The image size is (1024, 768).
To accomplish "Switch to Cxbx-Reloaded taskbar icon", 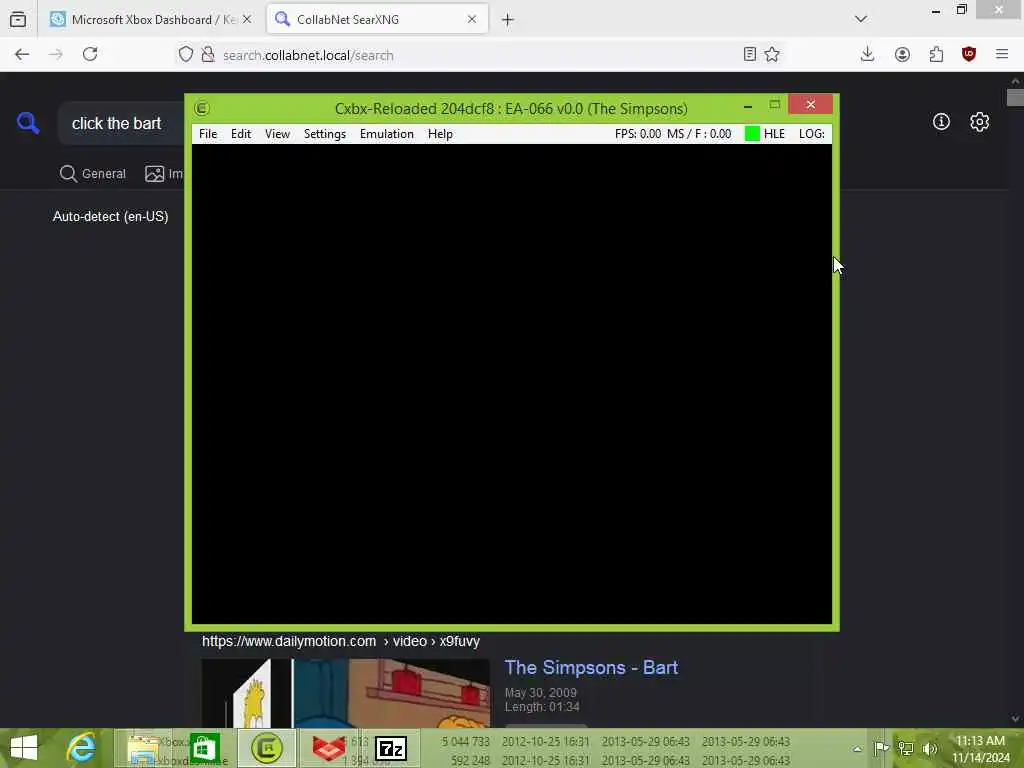I will [266, 748].
